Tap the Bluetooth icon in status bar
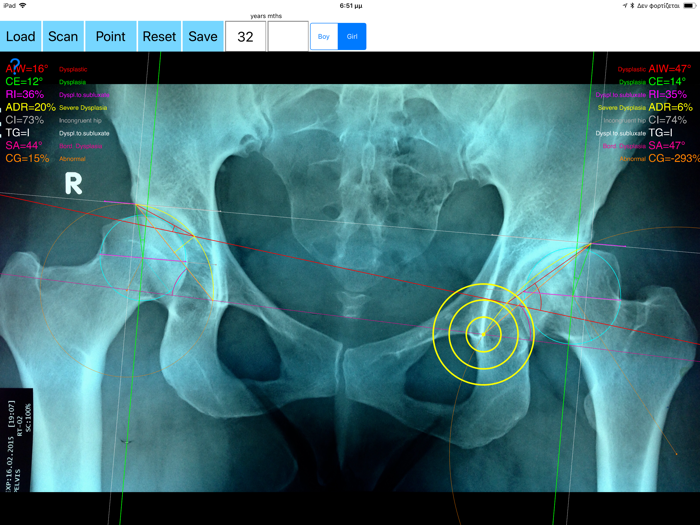The image size is (700, 525). tap(632, 6)
